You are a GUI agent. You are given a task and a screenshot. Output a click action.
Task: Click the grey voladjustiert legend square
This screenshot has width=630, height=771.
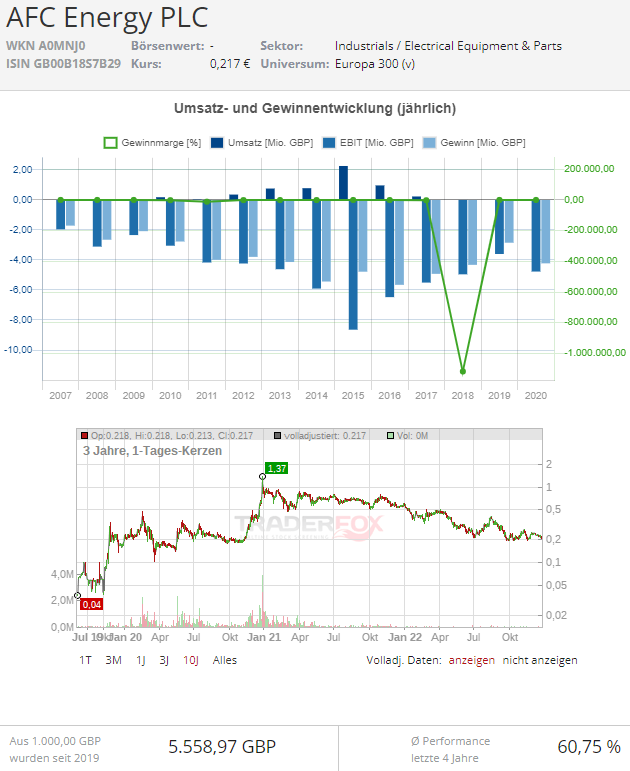click(277, 436)
